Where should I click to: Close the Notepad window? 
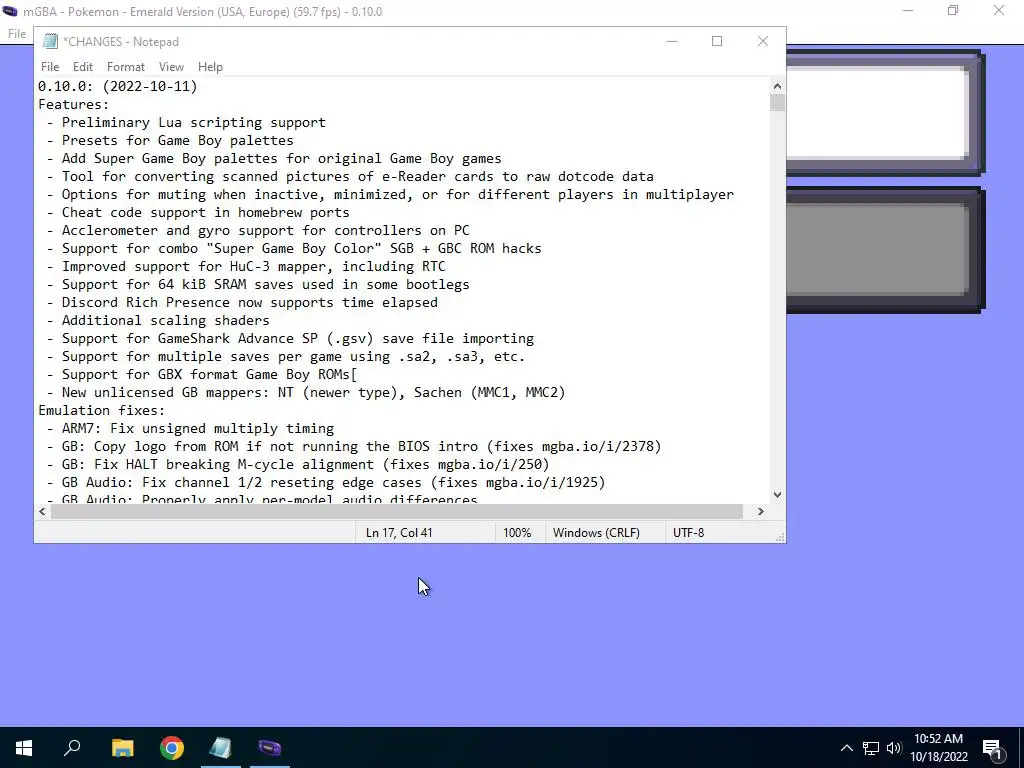pyautogui.click(x=762, y=41)
